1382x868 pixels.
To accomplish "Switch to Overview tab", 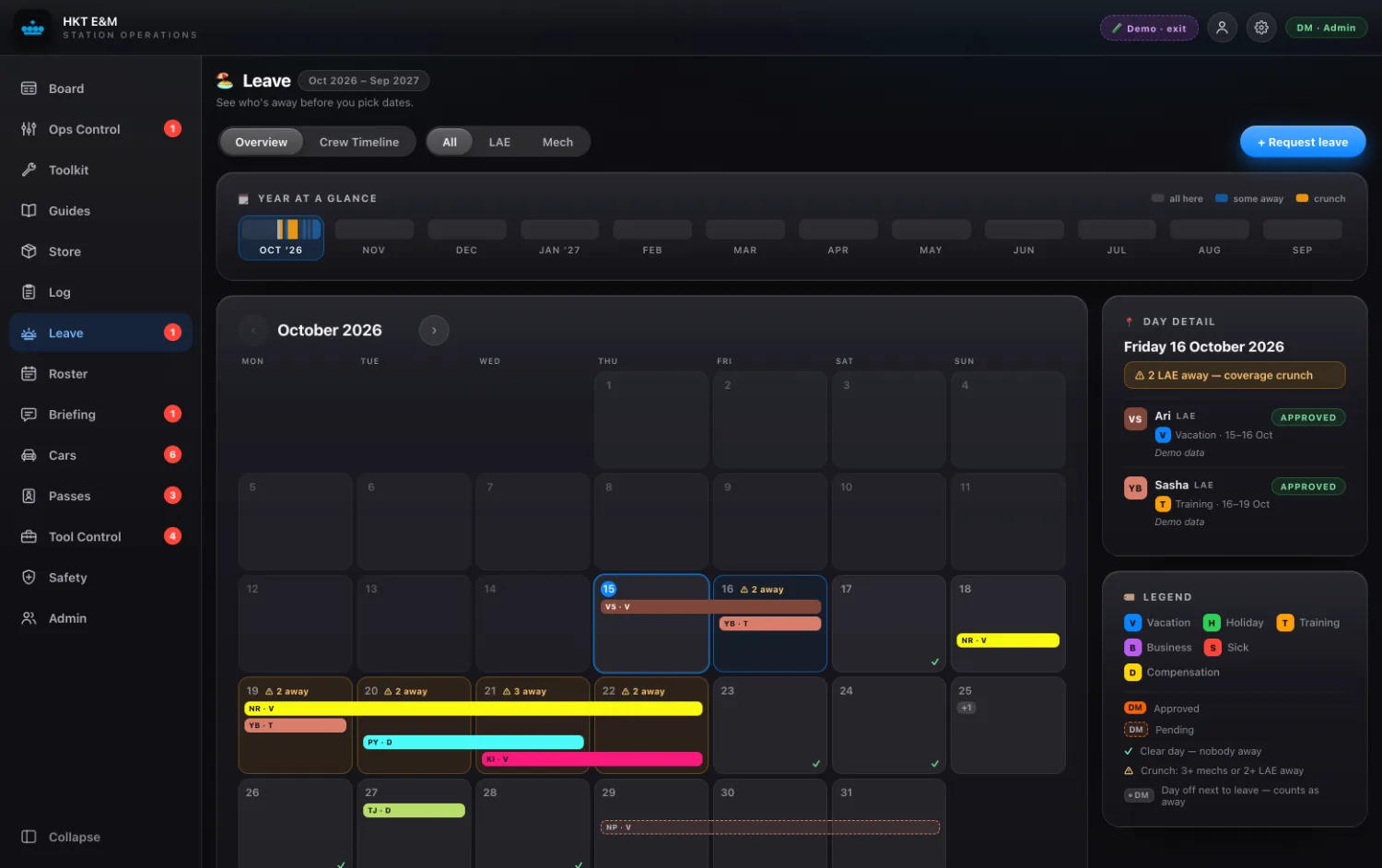I will (261, 142).
